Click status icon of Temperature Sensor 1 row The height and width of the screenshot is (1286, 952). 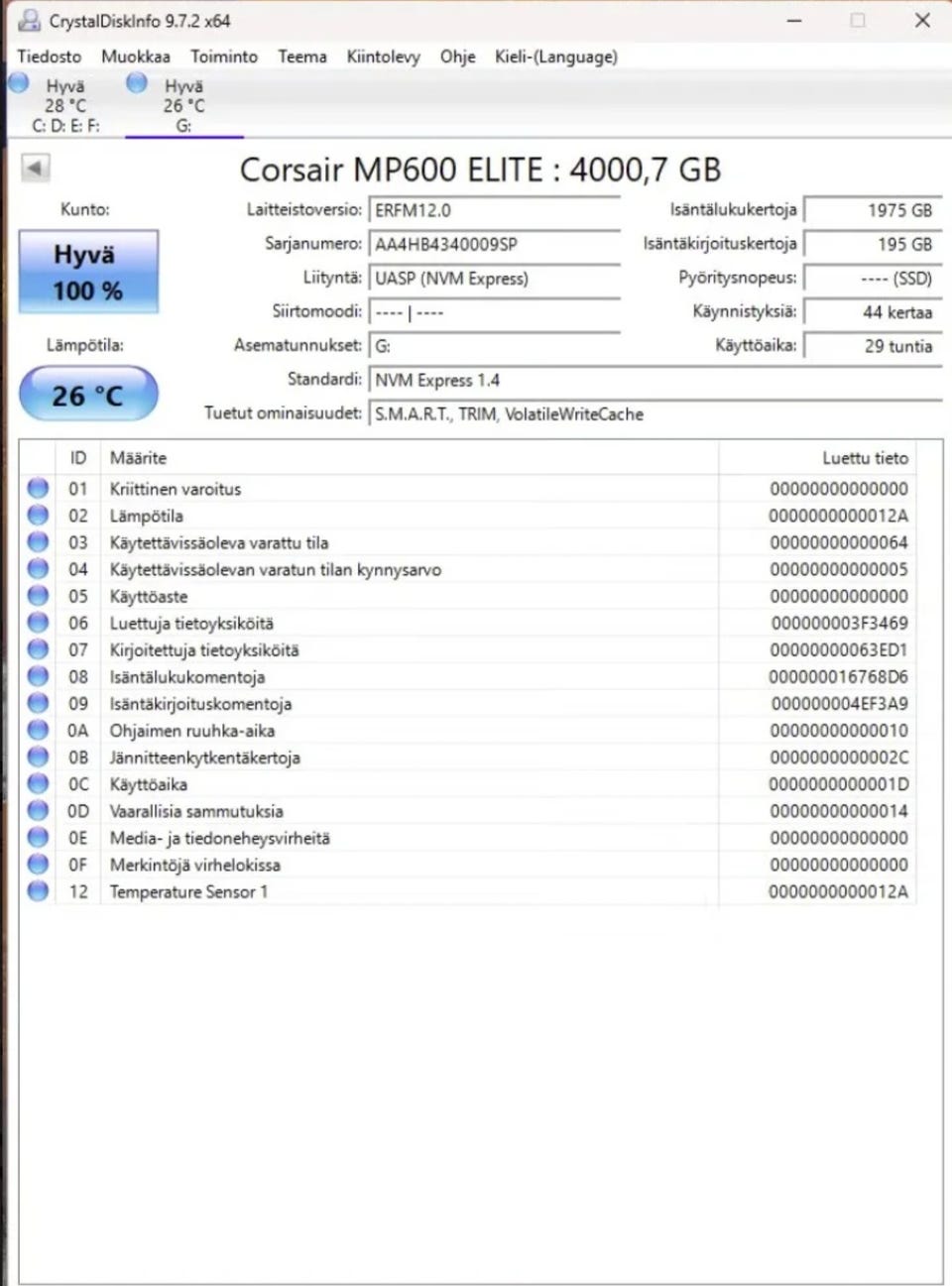38,890
